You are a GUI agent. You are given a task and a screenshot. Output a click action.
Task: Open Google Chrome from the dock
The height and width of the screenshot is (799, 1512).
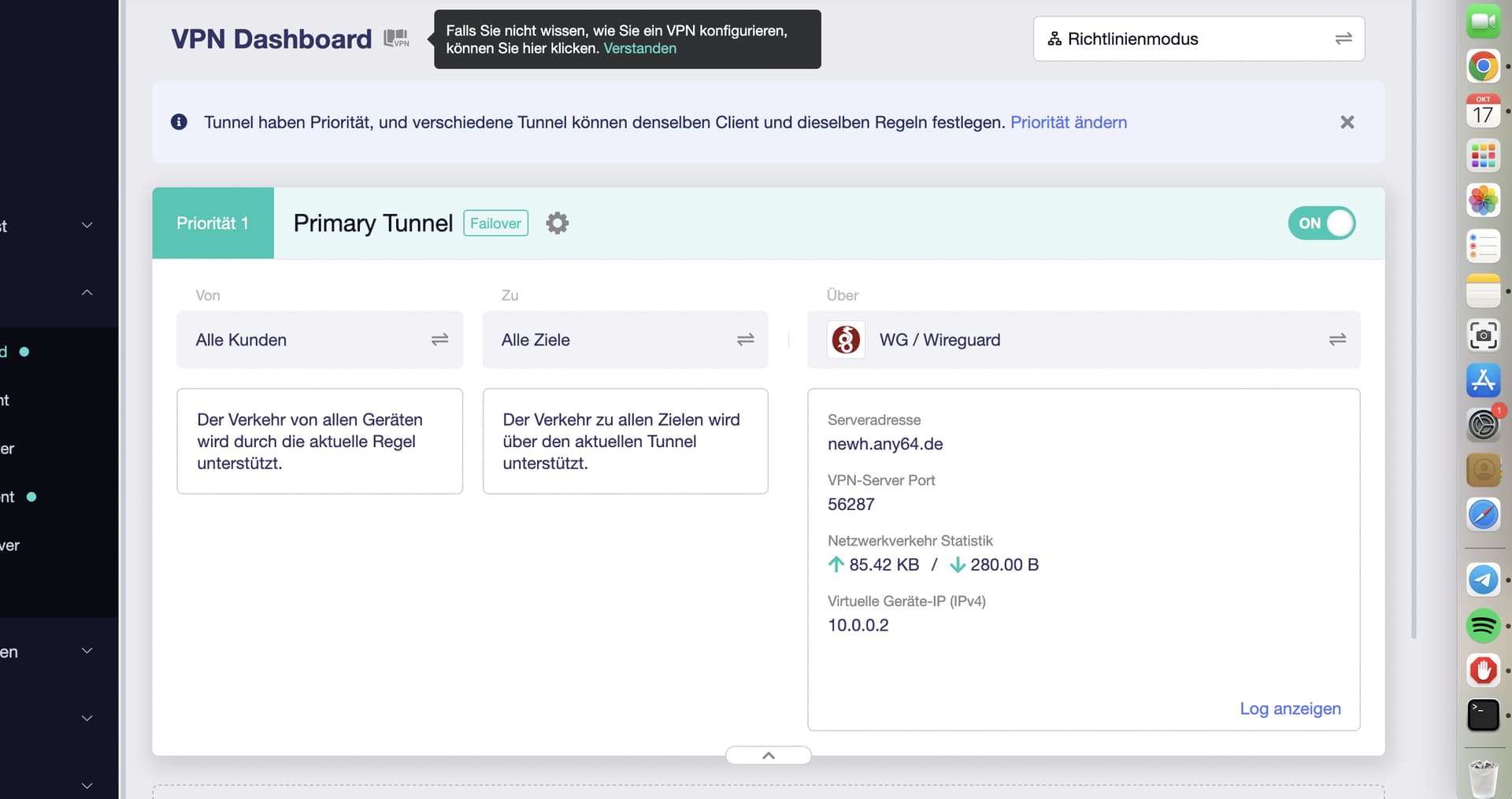click(1483, 66)
